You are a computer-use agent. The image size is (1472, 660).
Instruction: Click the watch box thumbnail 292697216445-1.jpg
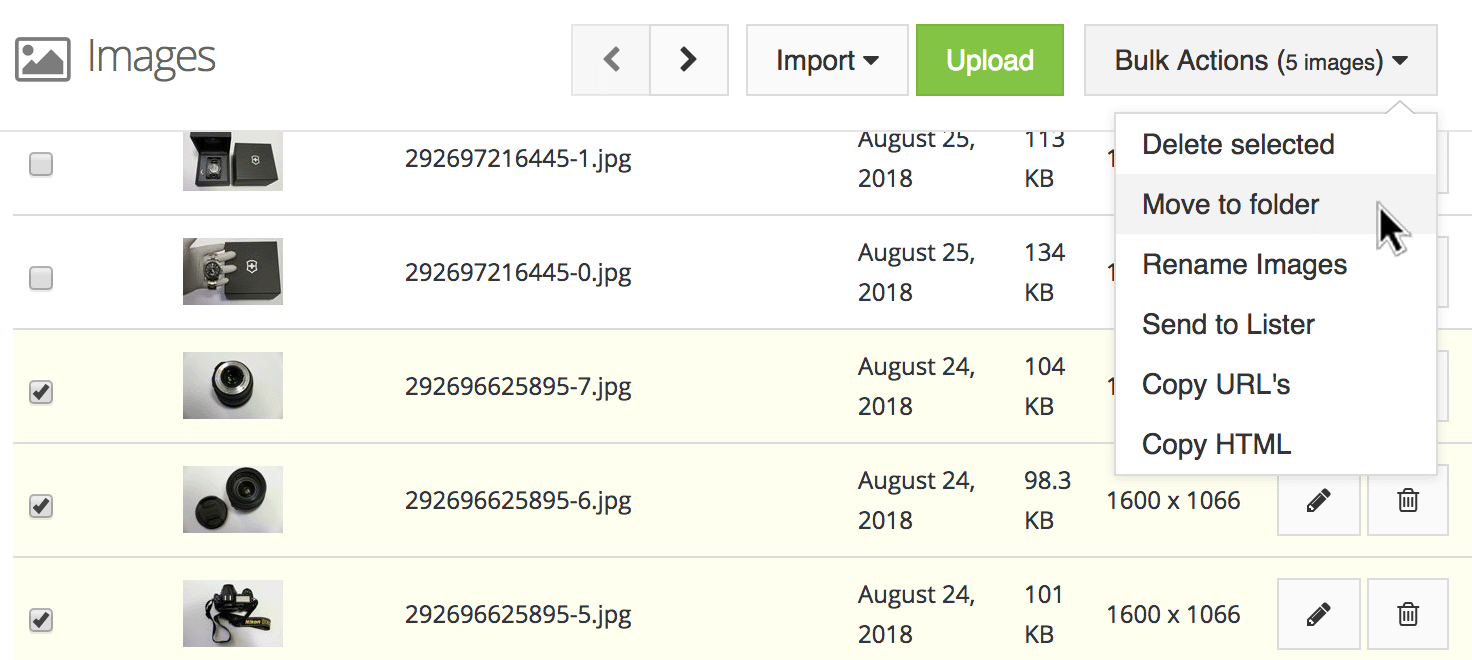tap(232, 160)
